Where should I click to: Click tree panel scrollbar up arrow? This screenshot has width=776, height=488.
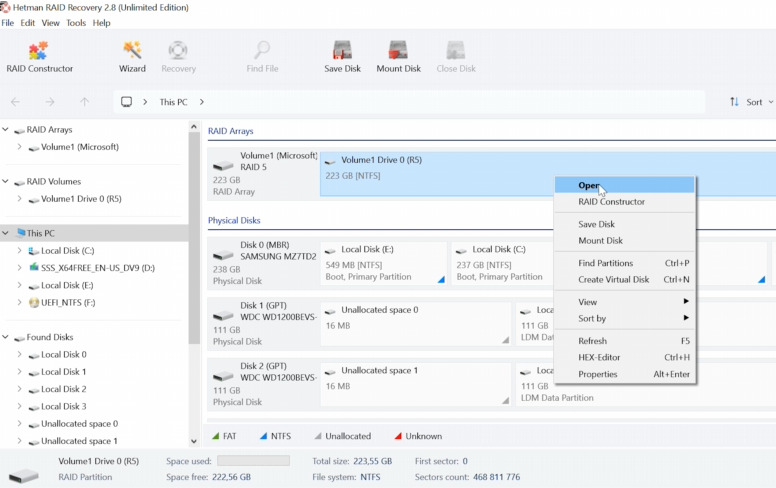[194, 127]
